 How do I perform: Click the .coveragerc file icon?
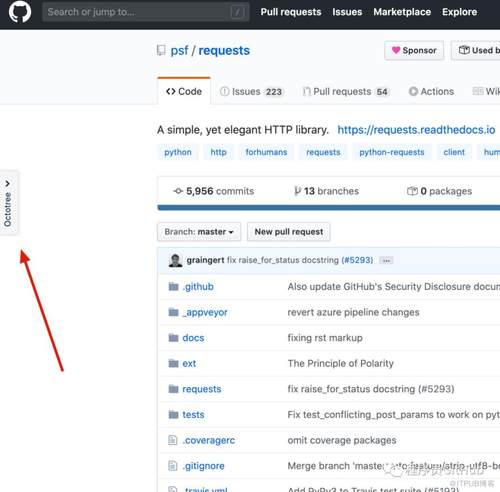tap(173, 440)
